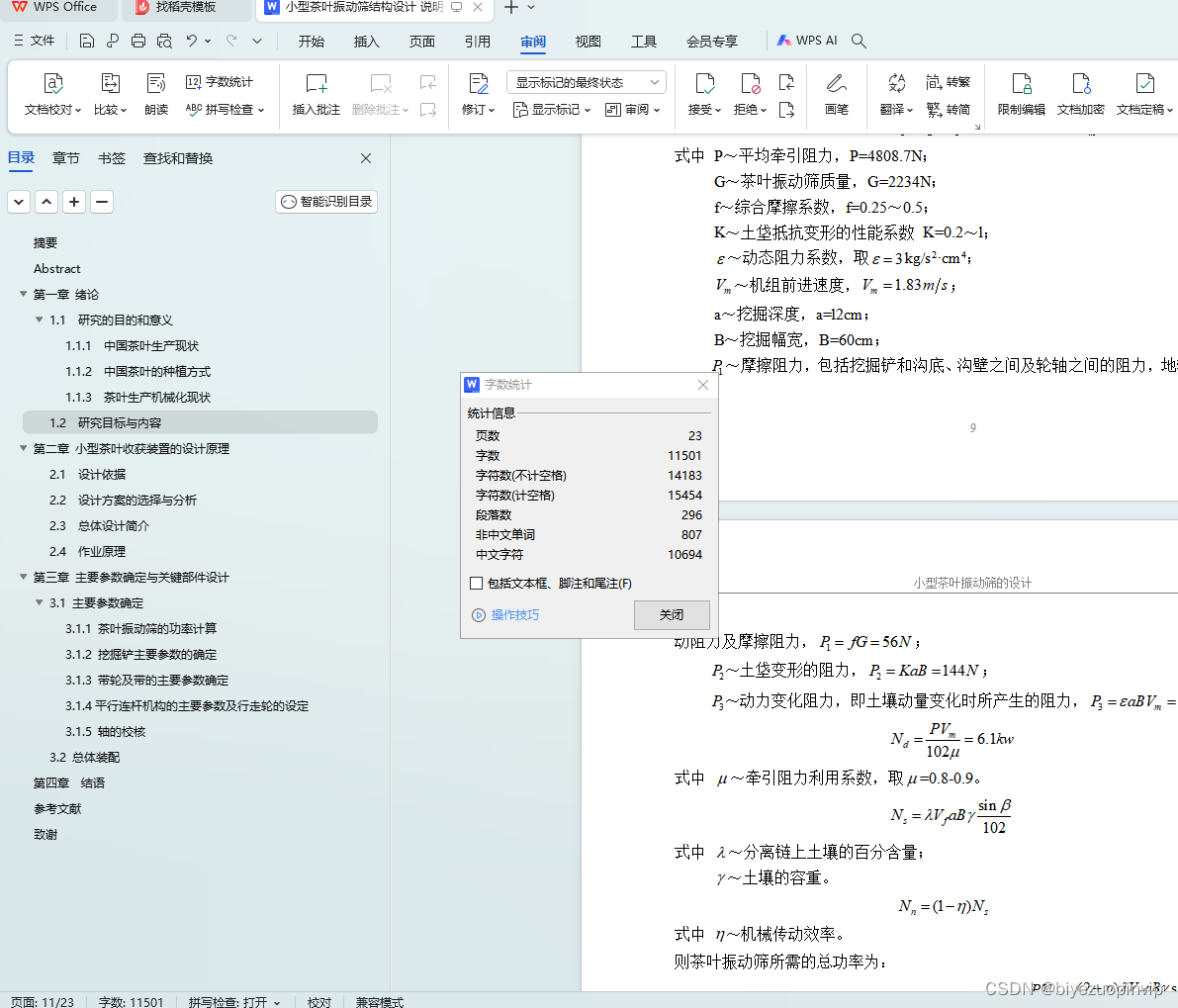Click new tab plus icon
This screenshot has height=1008, width=1178.
click(511, 8)
